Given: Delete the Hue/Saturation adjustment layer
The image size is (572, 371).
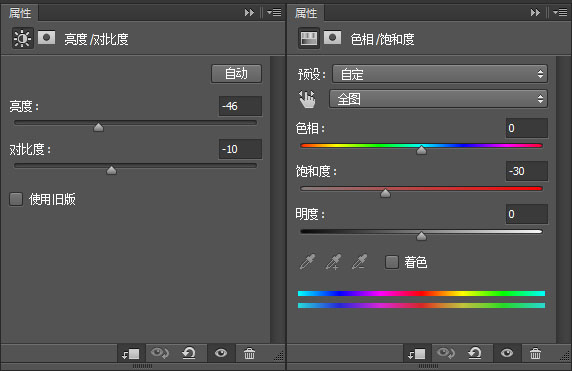Looking at the screenshot, I should coord(536,353).
